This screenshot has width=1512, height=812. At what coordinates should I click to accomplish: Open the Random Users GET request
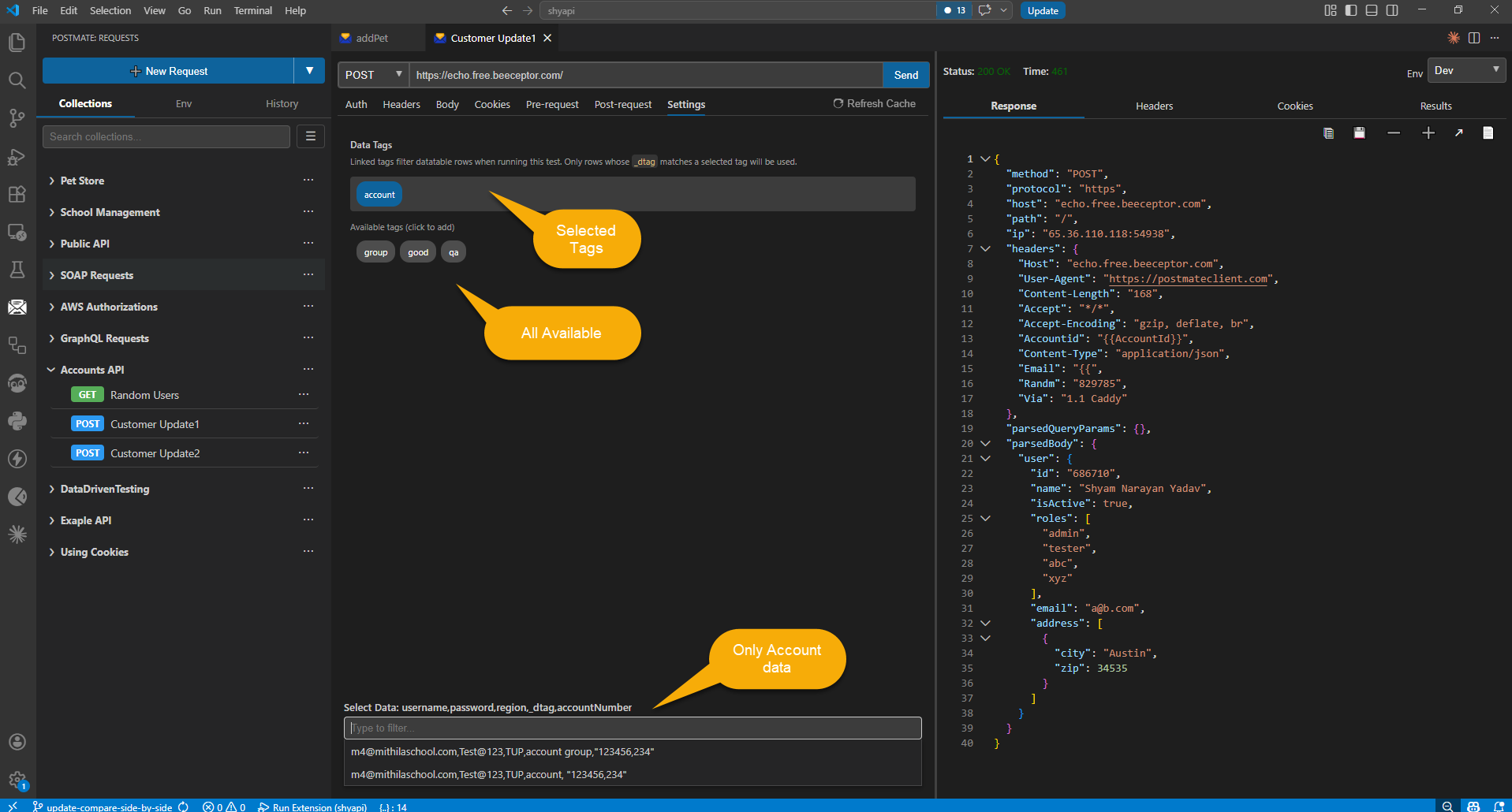[x=144, y=395]
